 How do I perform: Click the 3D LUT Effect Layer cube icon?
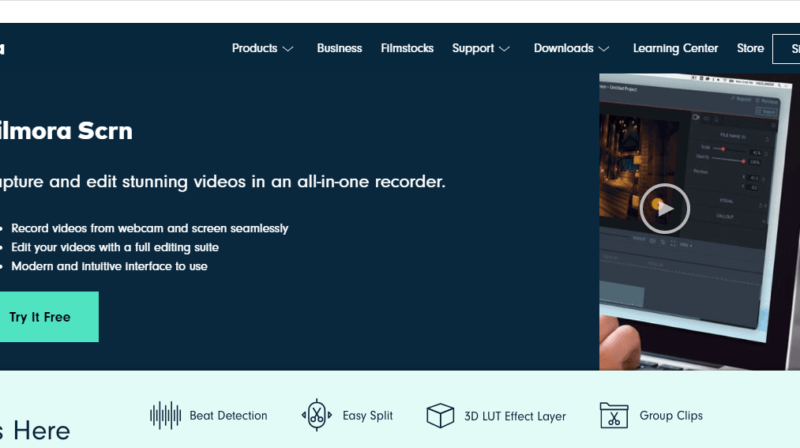tap(441, 415)
